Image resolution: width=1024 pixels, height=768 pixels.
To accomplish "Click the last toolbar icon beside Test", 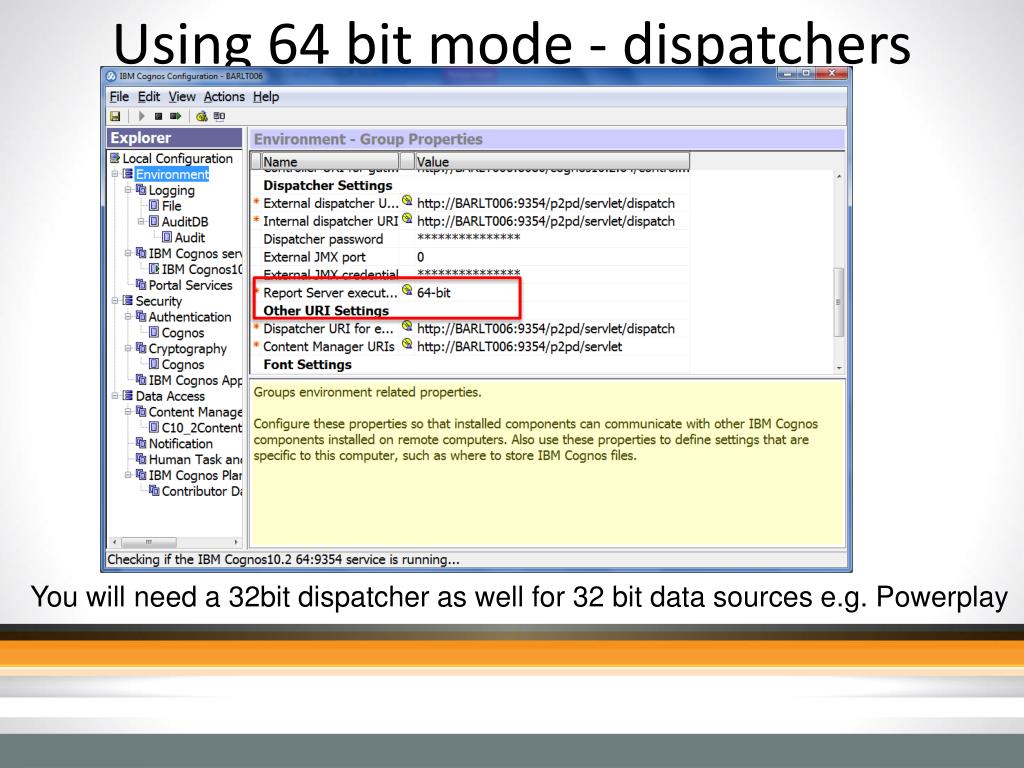I will 219,116.
